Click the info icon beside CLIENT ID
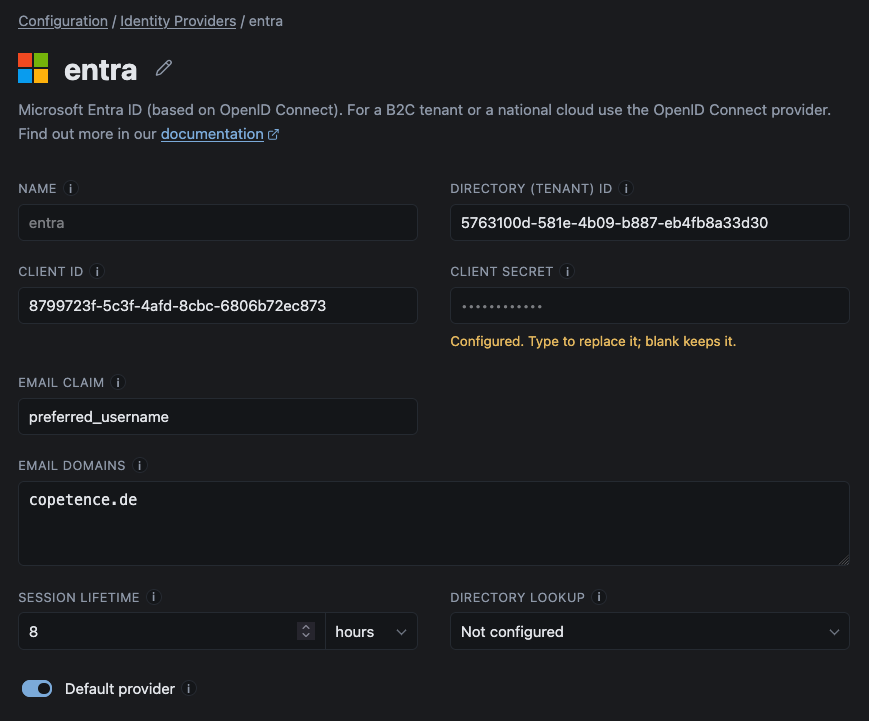869x721 pixels. click(97, 272)
